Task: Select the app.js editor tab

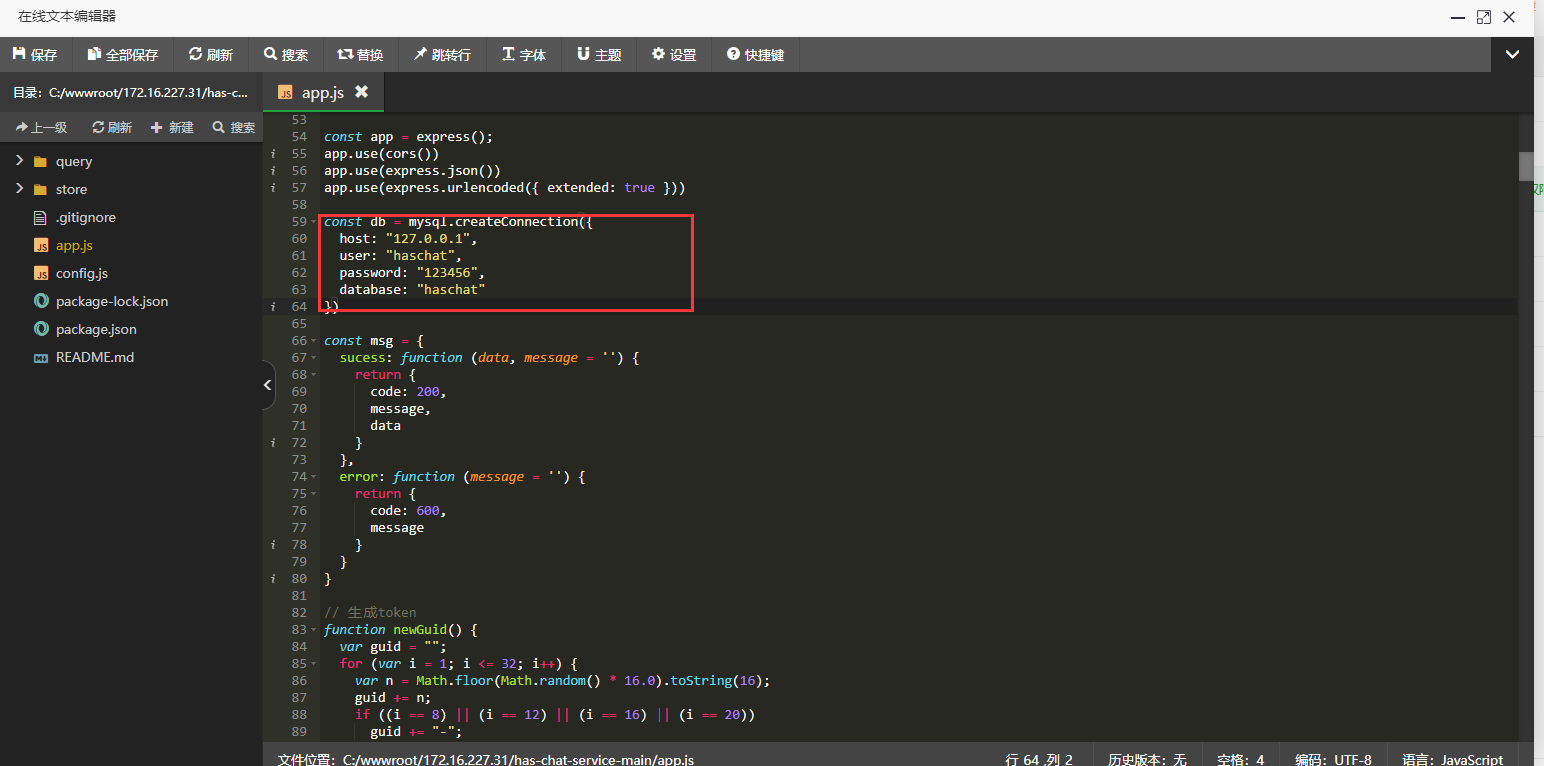Action: (x=323, y=92)
